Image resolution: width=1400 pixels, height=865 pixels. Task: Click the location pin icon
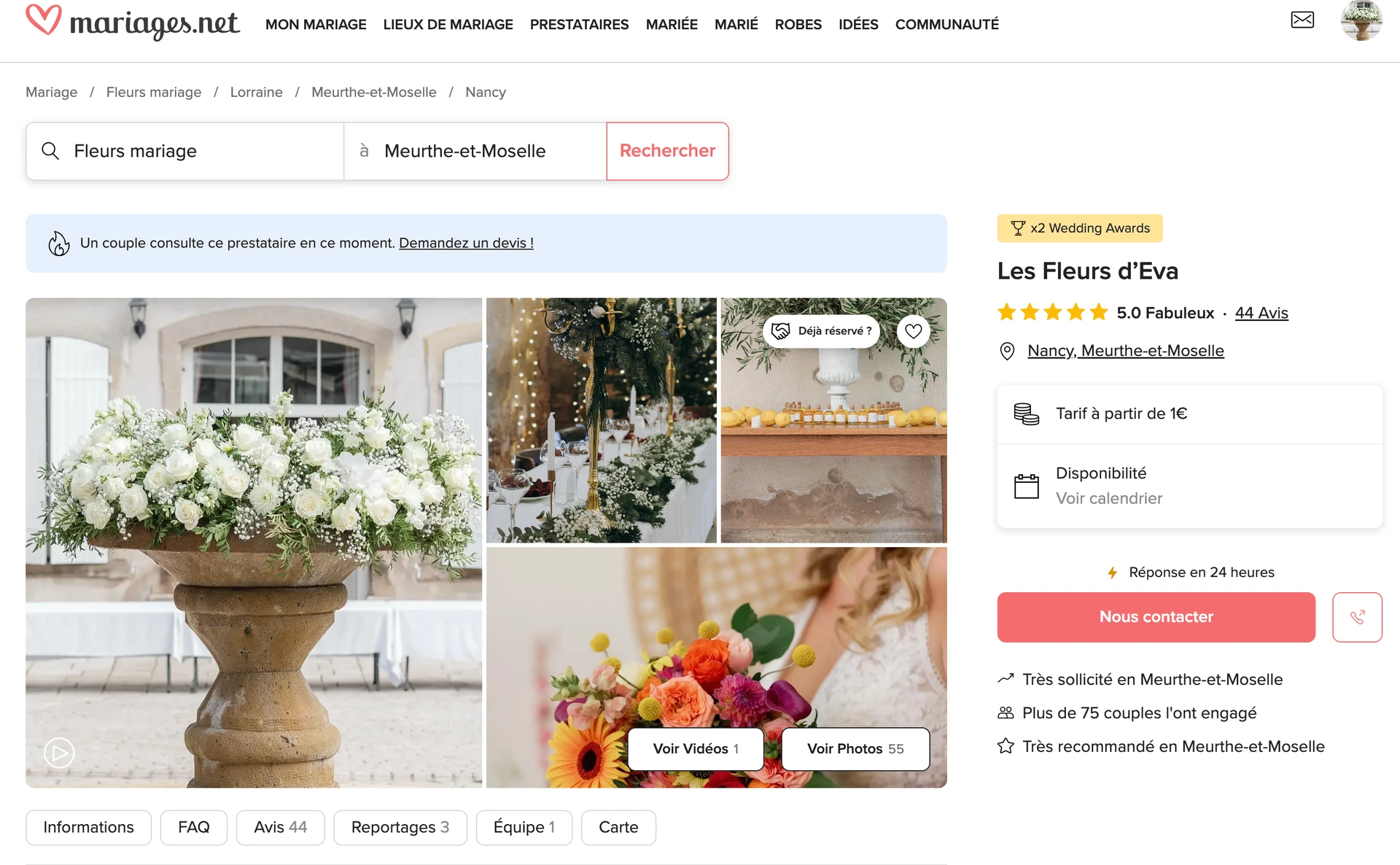click(1007, 352)
